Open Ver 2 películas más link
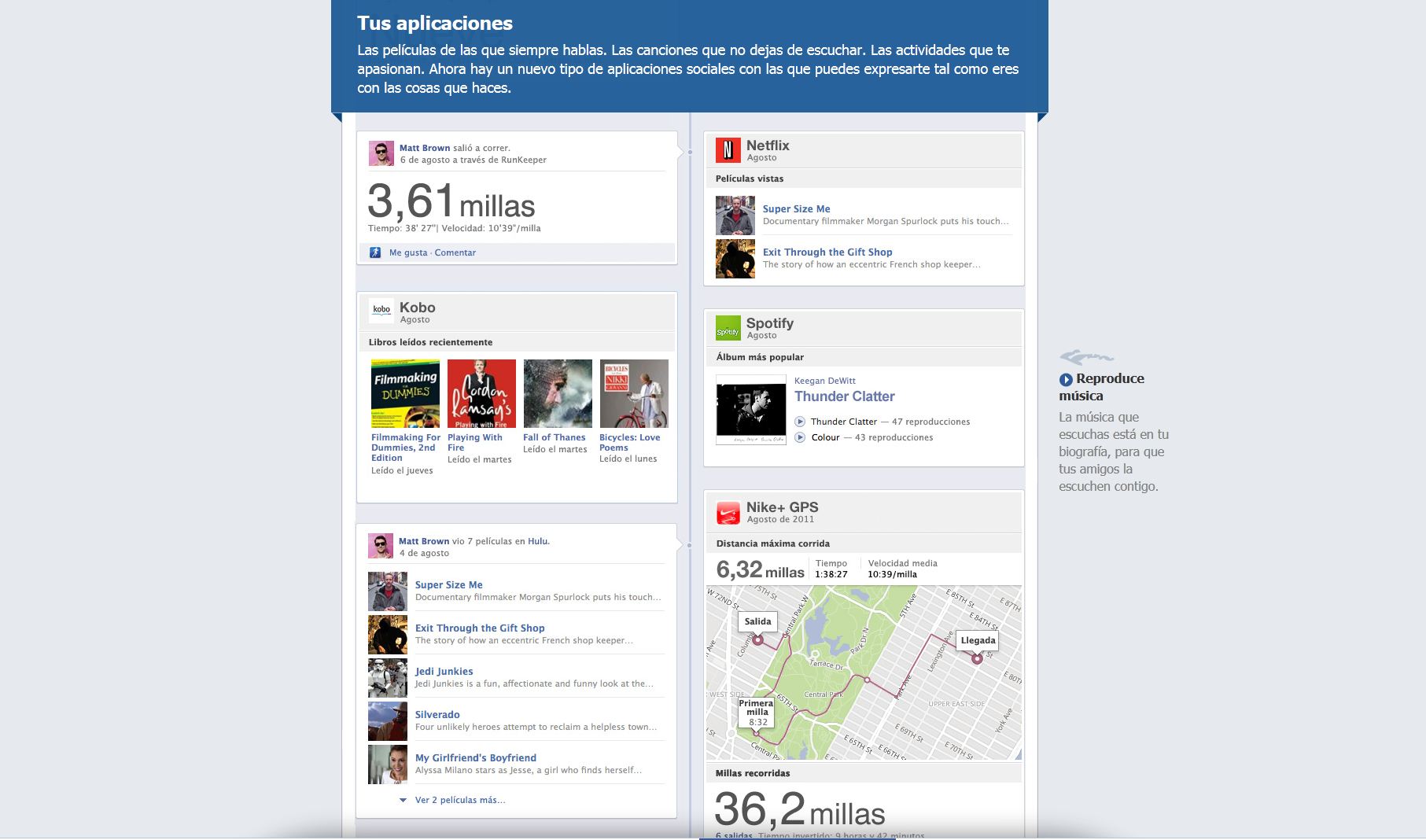This screenshot has height=840, width=1426. point(460,800)
